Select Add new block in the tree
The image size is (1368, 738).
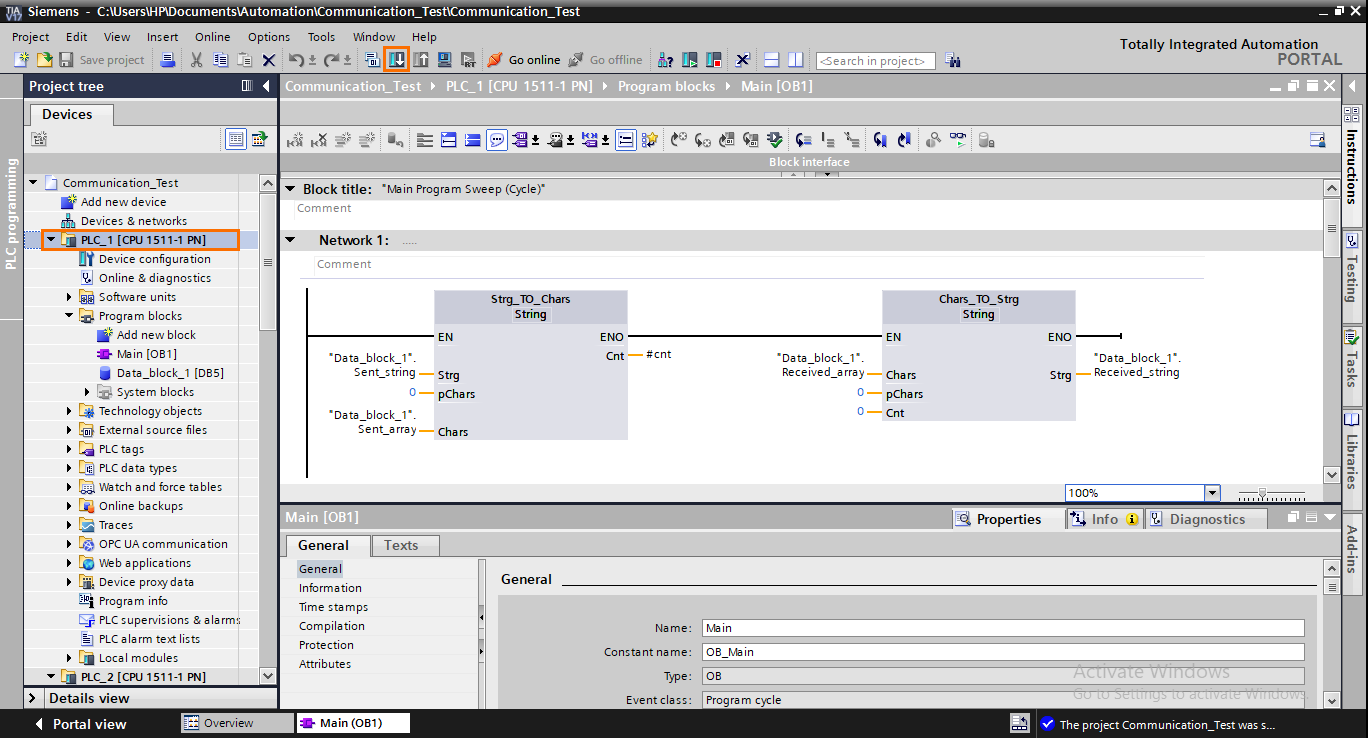point(156,335)
